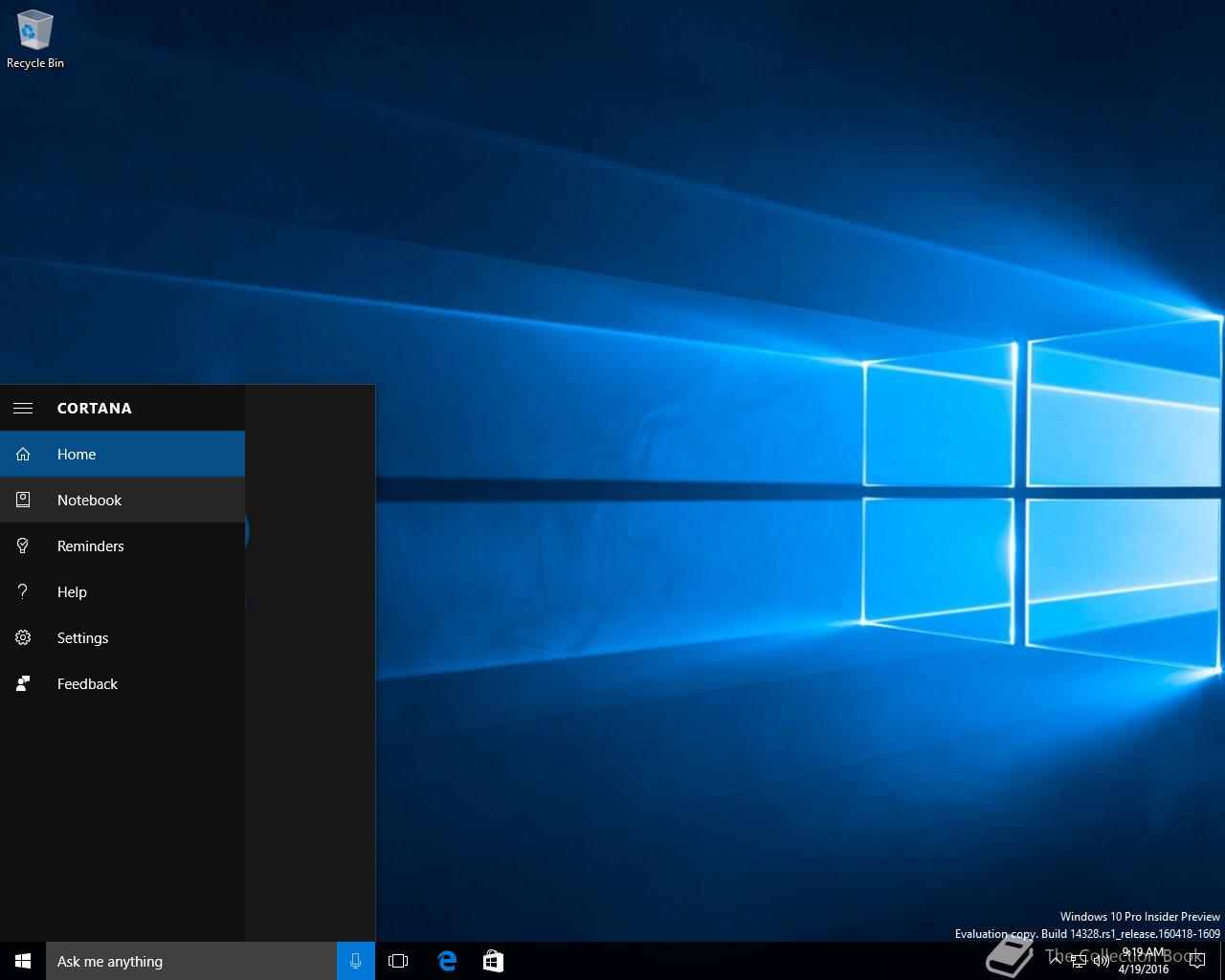Open the volume speaker tray icon
Image resolution: width=1225 pixels, height=980 pixels.
1102,961
